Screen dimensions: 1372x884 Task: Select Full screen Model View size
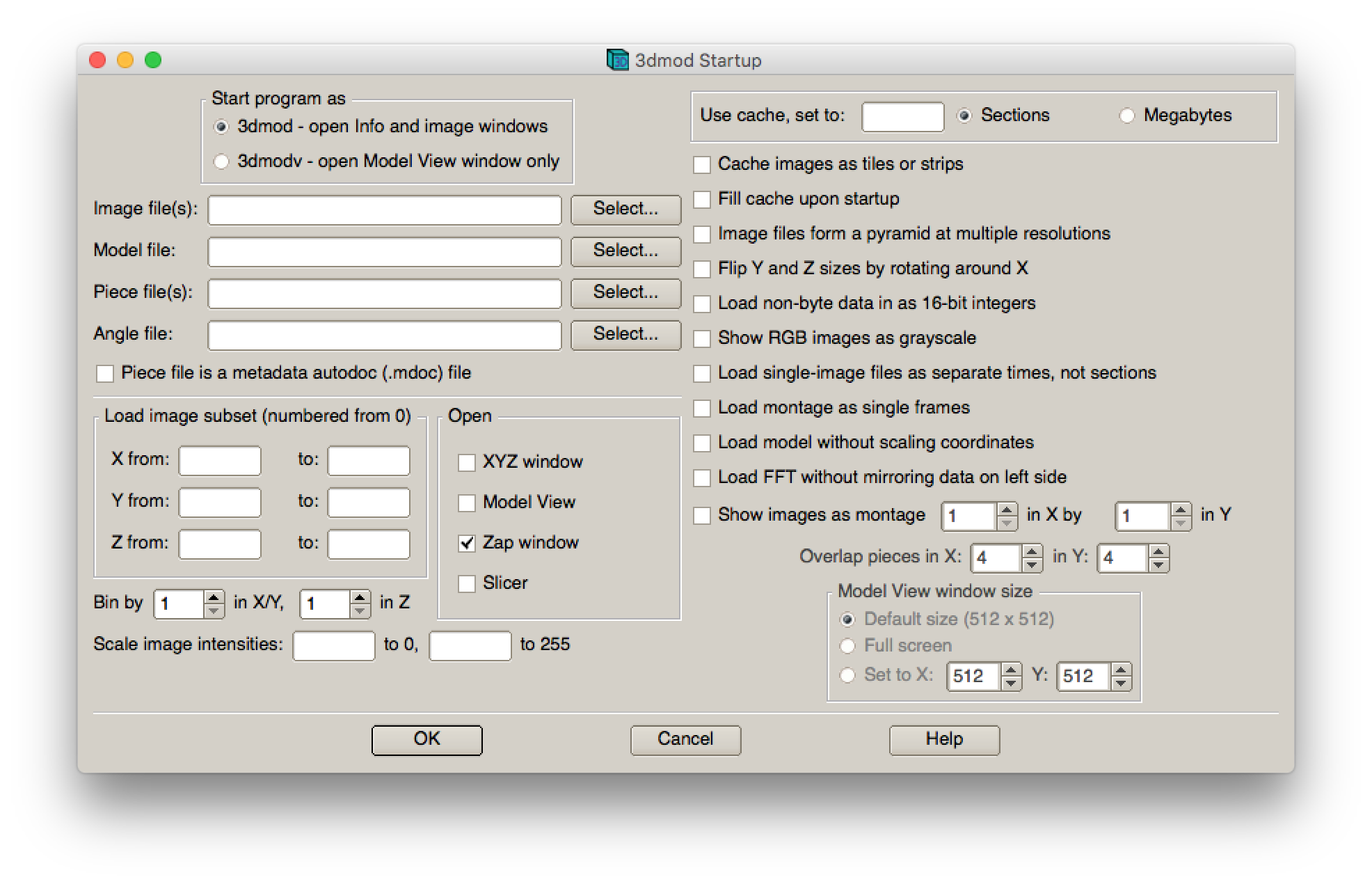847,646
